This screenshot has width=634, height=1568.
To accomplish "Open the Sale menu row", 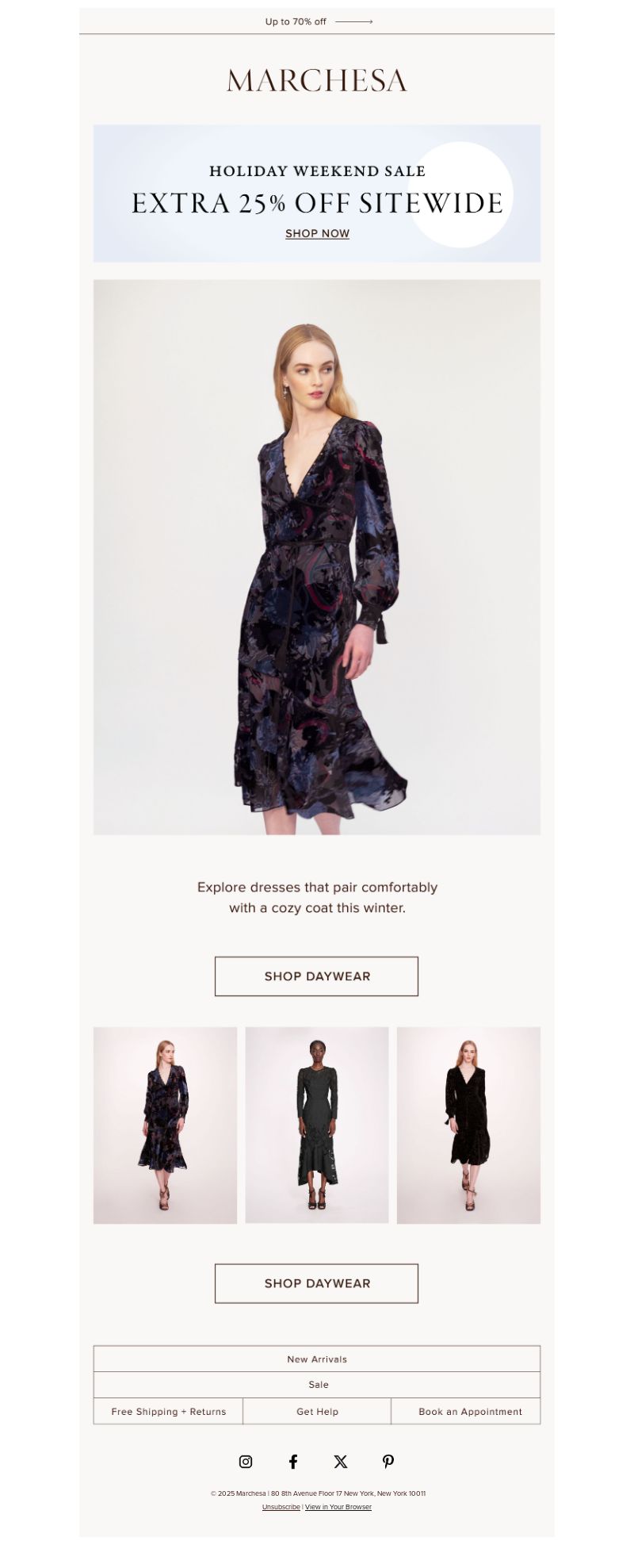I will click(x=317, y=1384).
